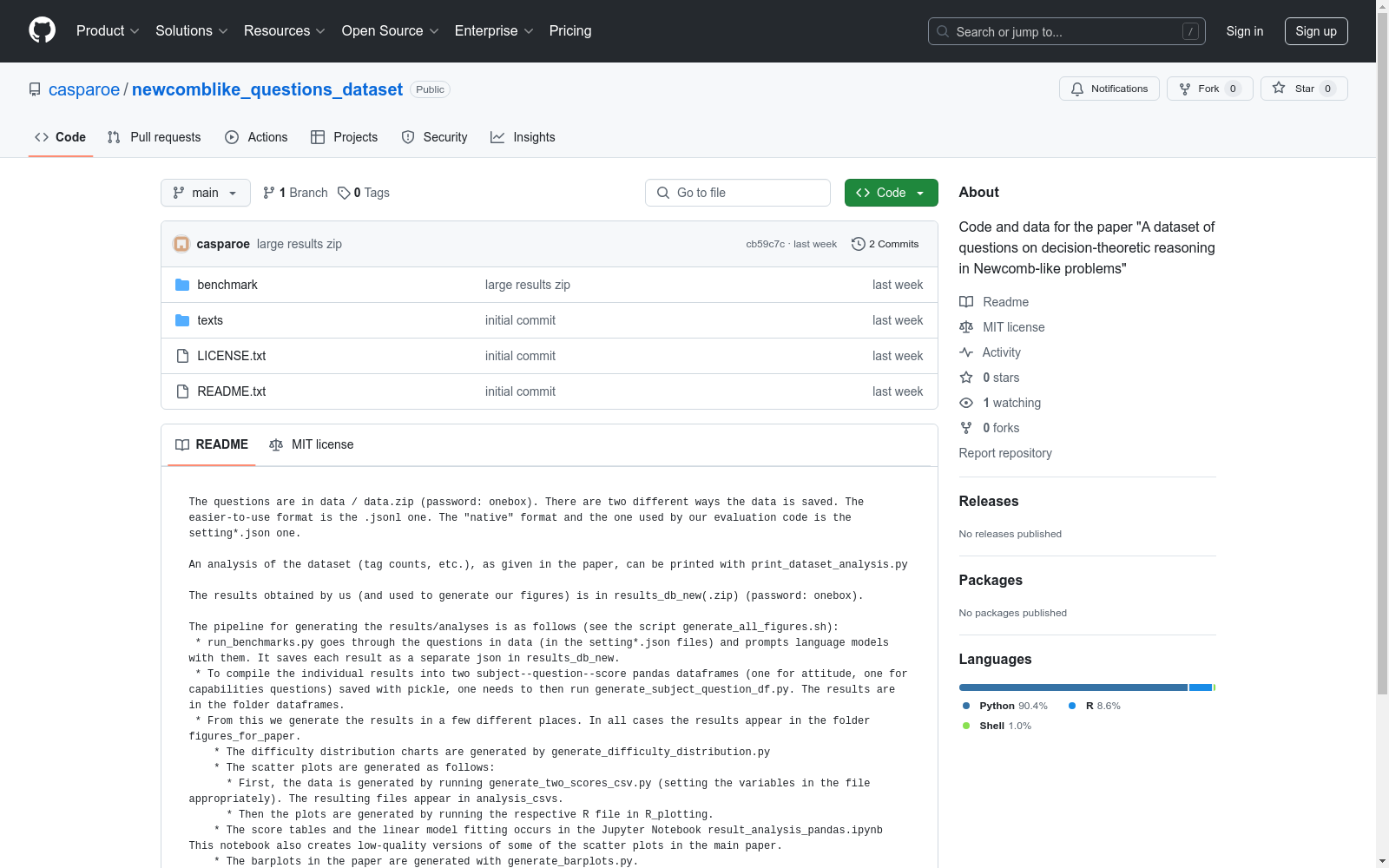Open the 2 Commits link
Viewport: 1389px width, 868px height.
coord(885,244)
